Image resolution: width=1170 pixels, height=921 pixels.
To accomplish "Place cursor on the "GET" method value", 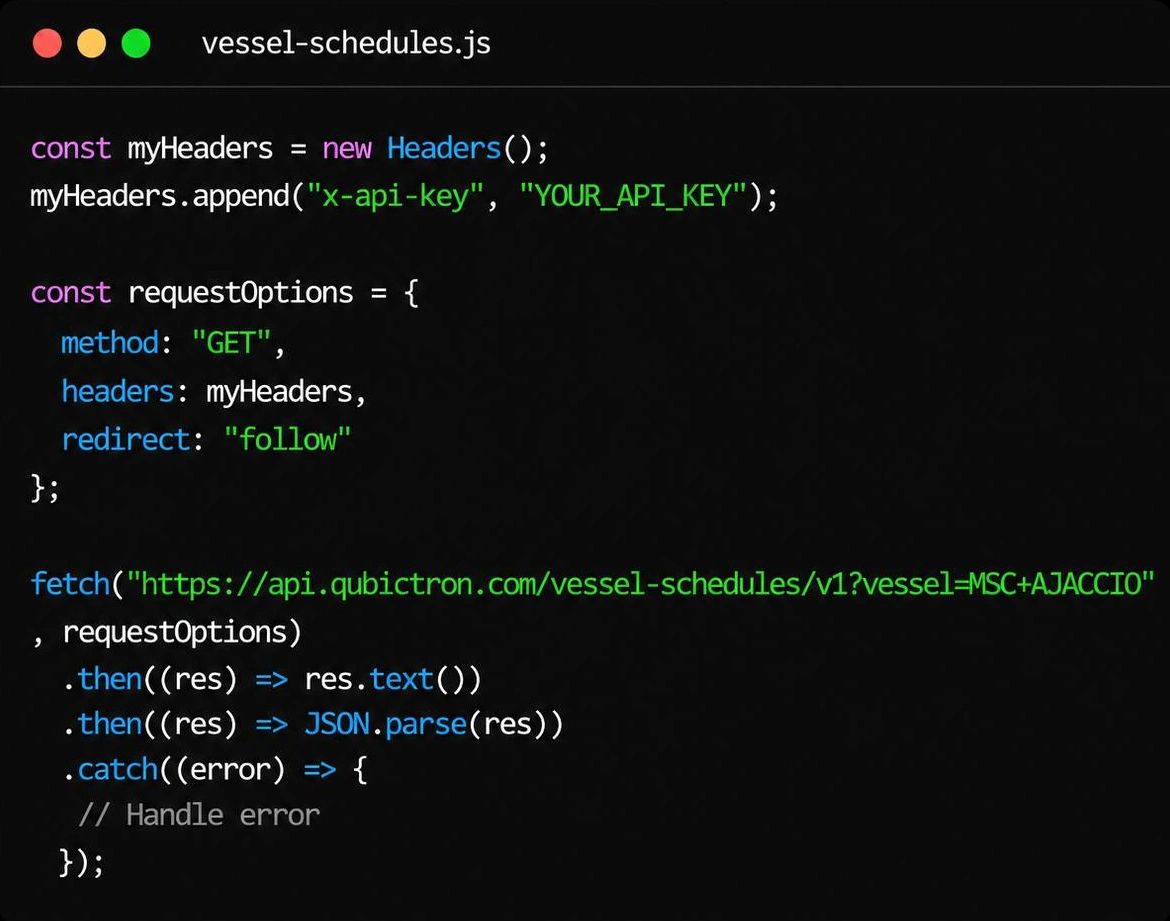I will tap(231, 343).
